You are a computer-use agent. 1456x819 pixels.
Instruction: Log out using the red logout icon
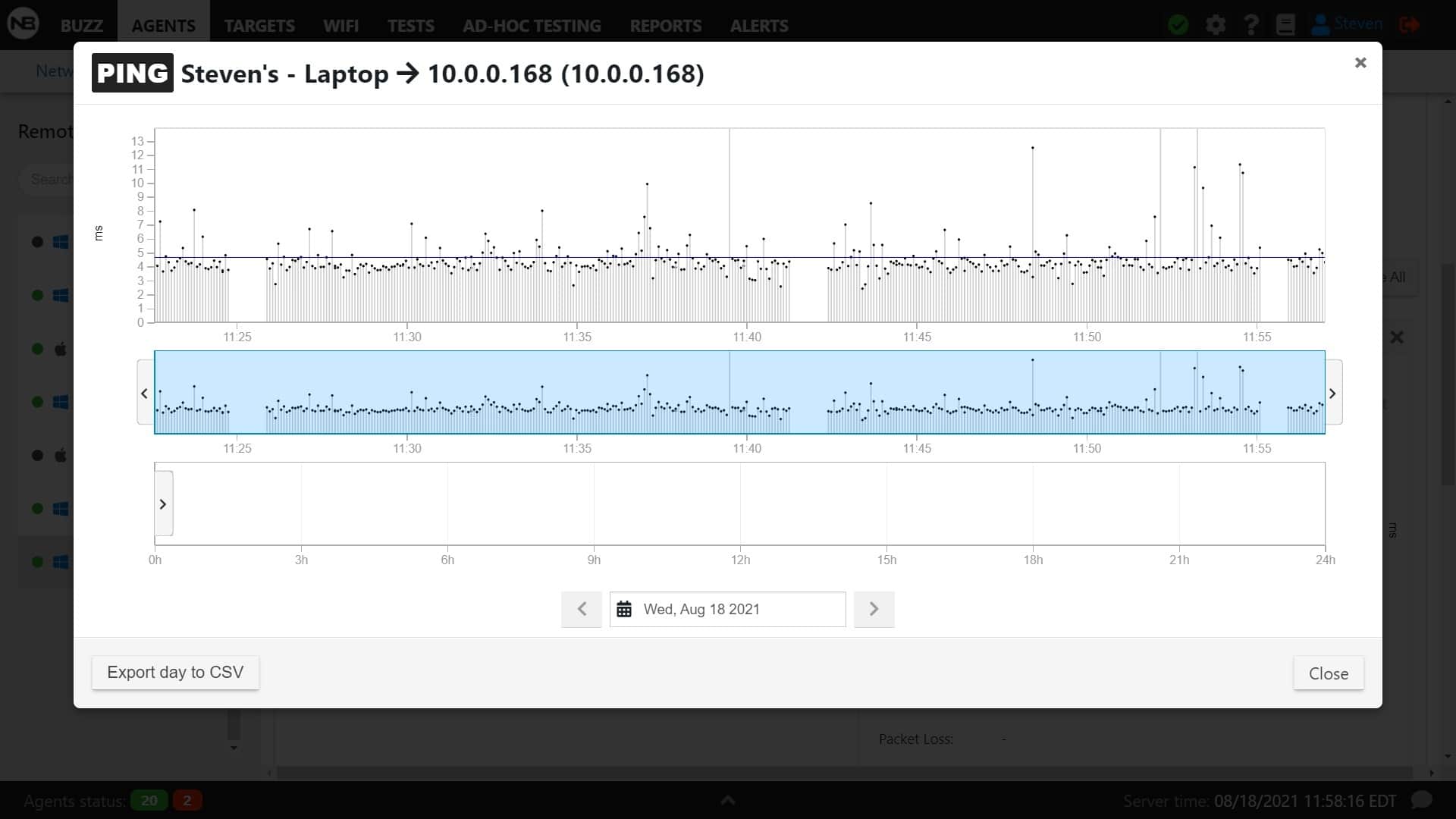tap(1410, 24)
